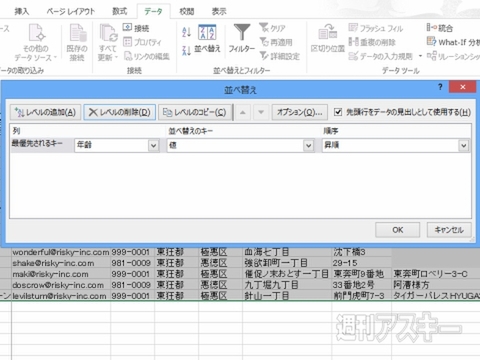Select the 最優先されるキー sort level row

point(240,146)
